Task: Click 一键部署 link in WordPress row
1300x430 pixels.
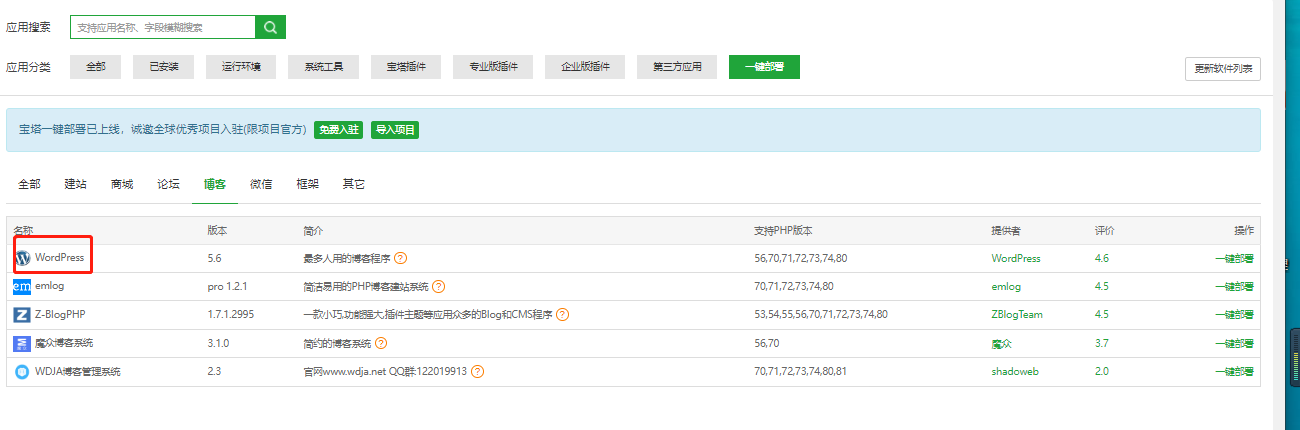Action: pyautogui.click(x=1234, y=258)
